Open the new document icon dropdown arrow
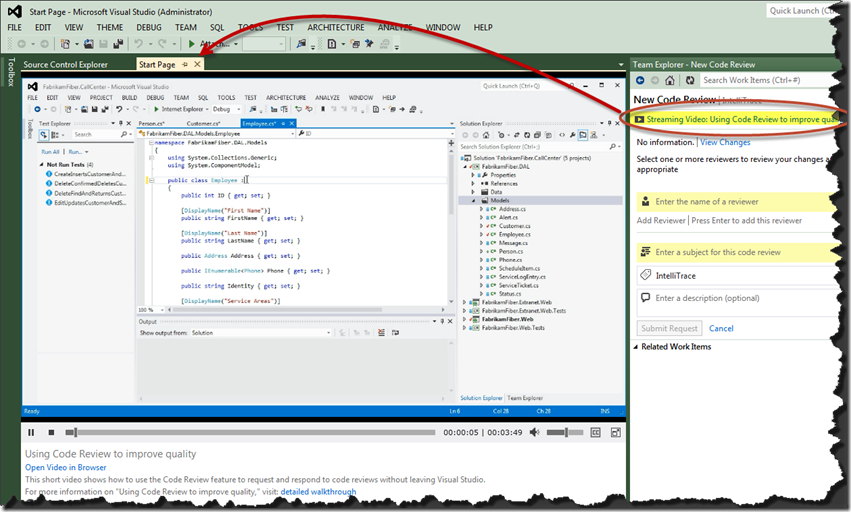 (343, 45)
